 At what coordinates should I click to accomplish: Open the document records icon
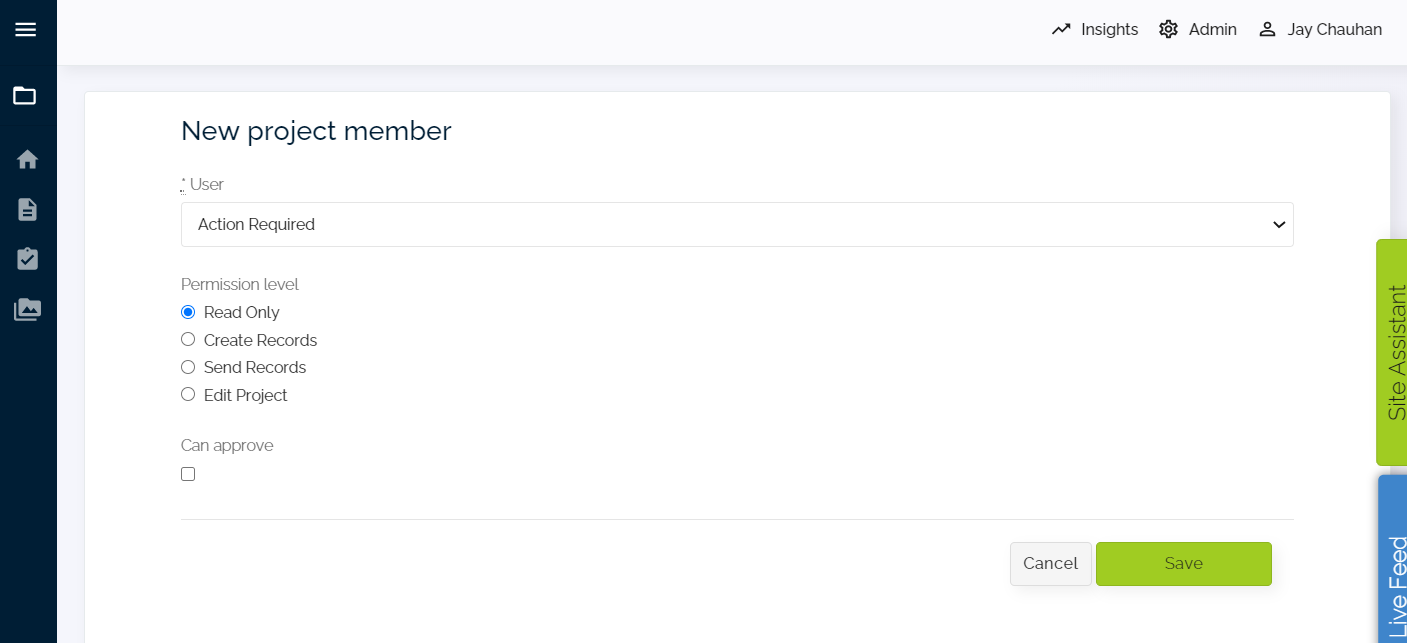(27, 209)
